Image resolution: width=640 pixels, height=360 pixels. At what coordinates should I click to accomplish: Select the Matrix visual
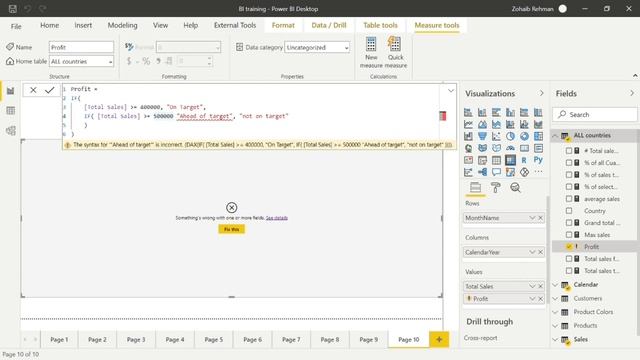click(510, 160)
